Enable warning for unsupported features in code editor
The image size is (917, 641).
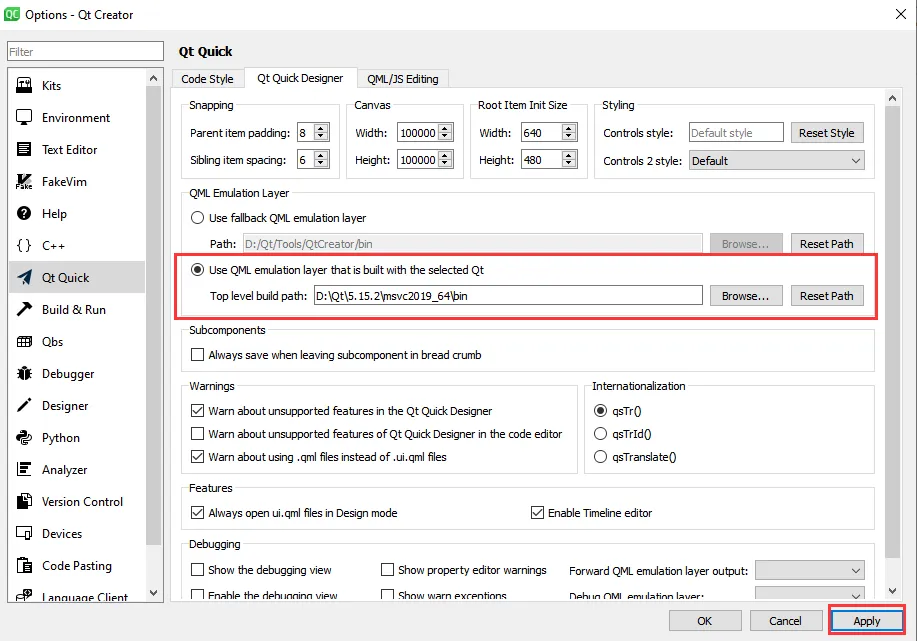[x=198, y=433]
